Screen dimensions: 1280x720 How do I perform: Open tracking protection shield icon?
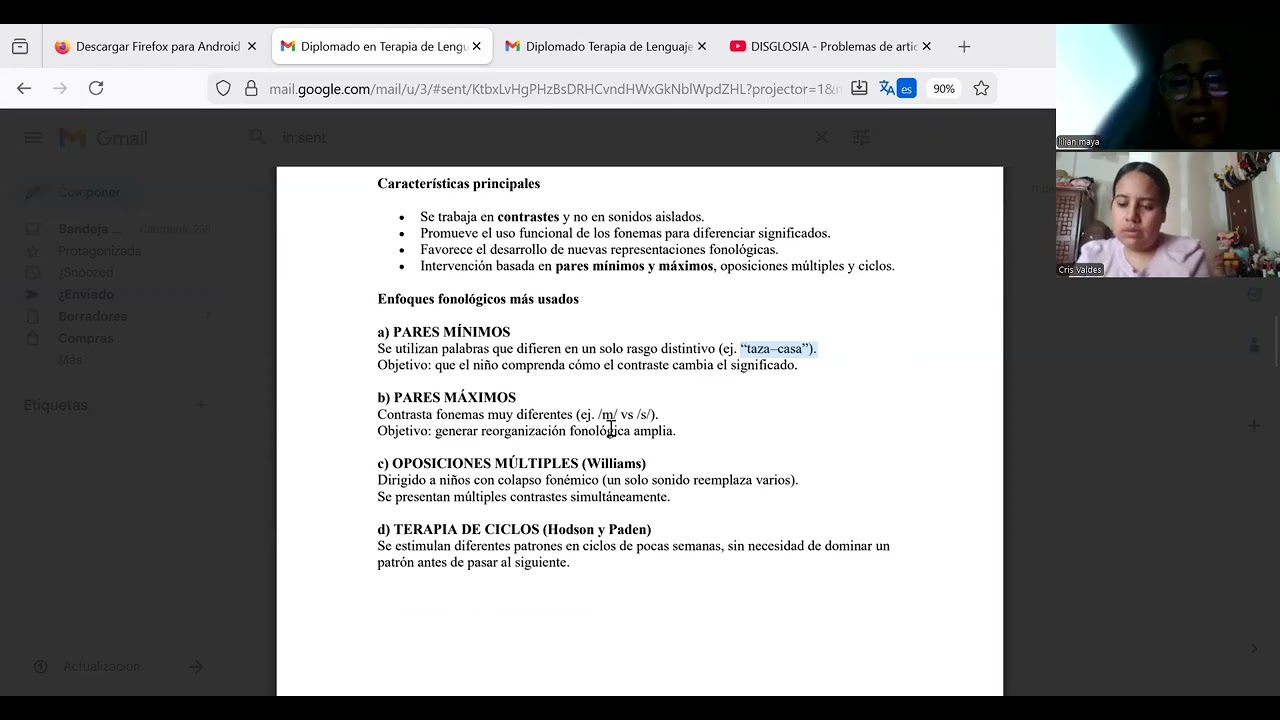[x=223, y=89]
